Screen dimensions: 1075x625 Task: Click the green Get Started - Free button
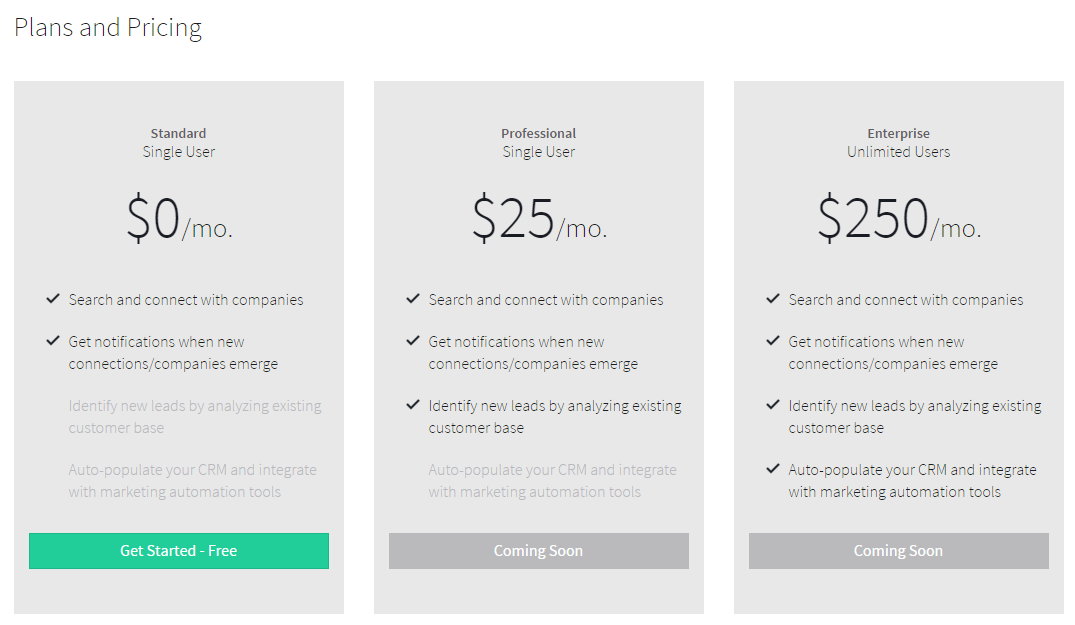click(x=179, y=551)
